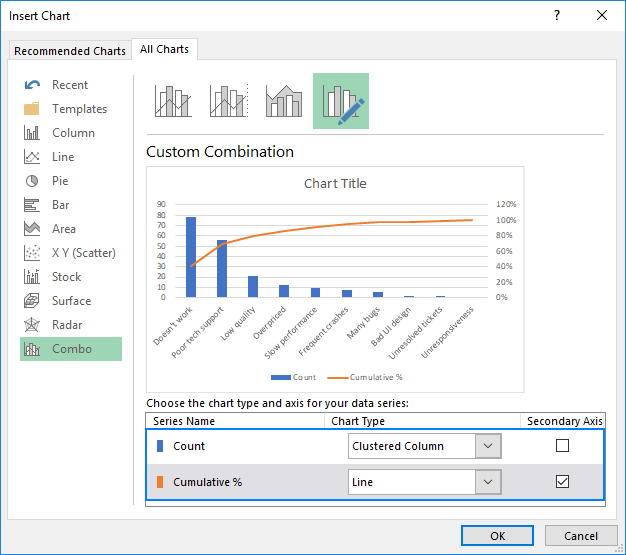Select Clustered Column - Line combo icon
This screenshot has width=626, height=555.
tap(173, 101)
